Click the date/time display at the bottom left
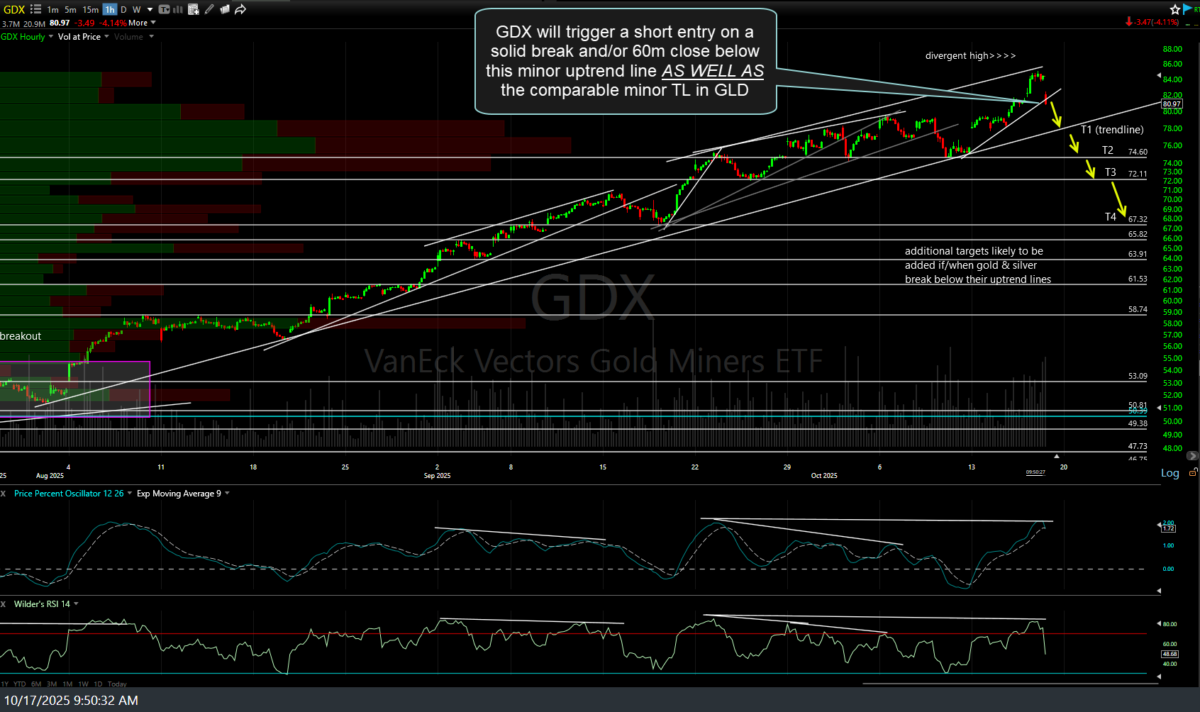The image size is (1200, 712). pos(71,700)
